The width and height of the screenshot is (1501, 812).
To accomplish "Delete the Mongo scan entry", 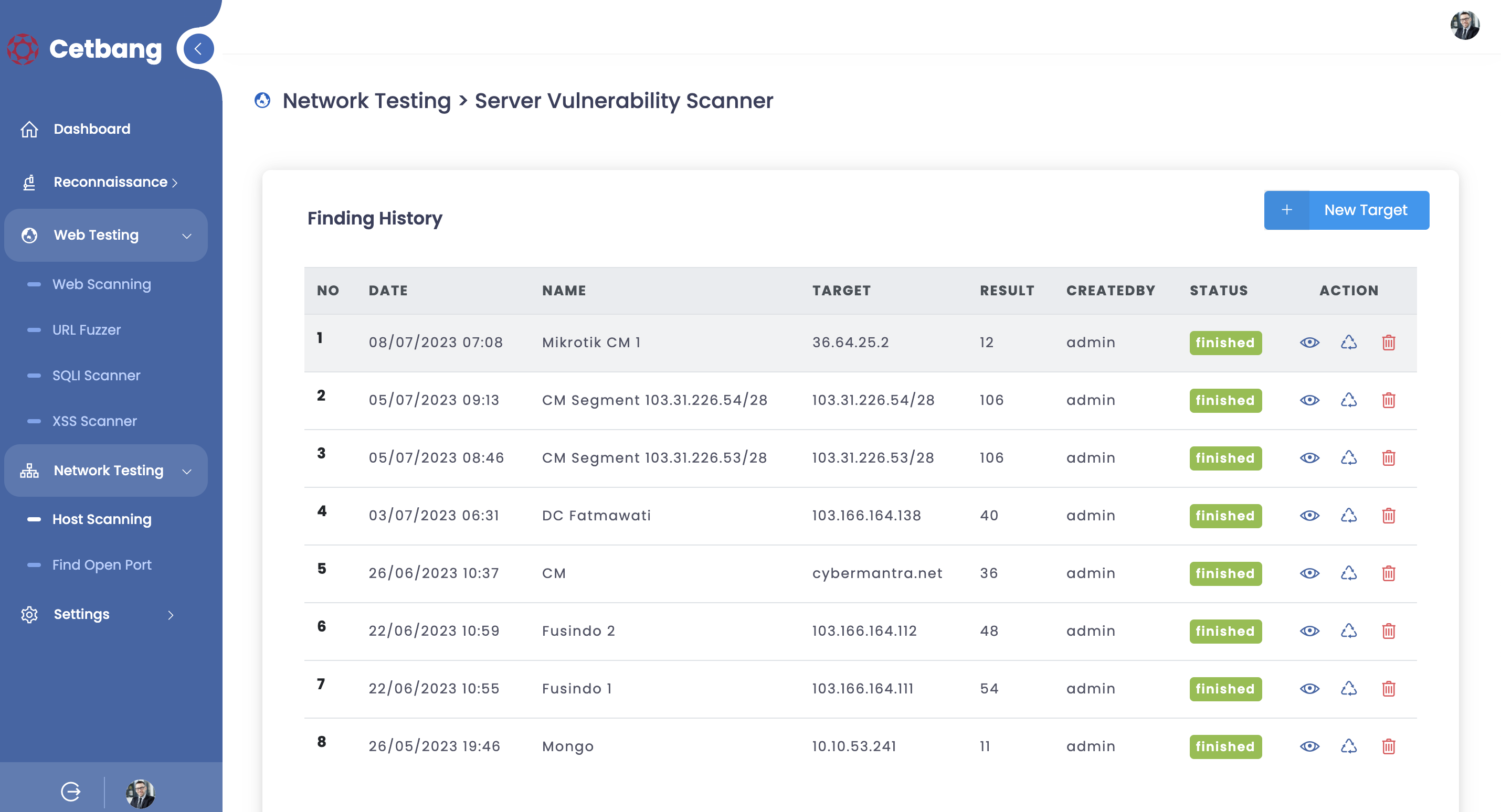I will (x=1388, y=746).
